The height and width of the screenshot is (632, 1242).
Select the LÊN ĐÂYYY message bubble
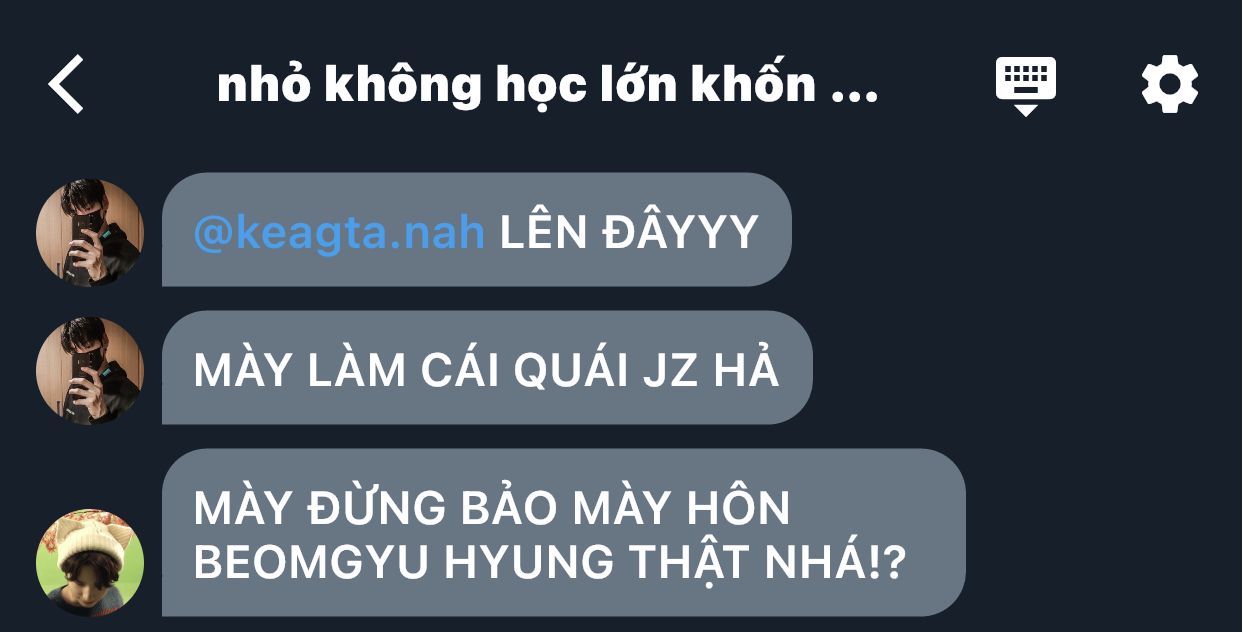(x=477, y=230)
